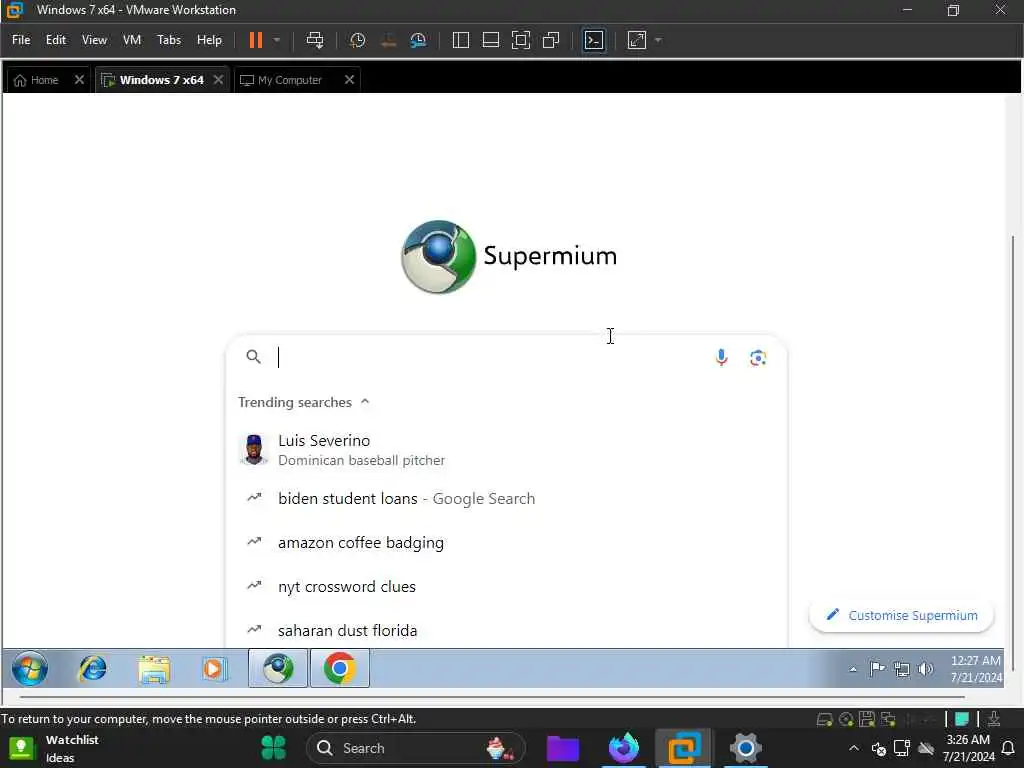This screenshot has height=768, width=1024.
Task: Open the File menu
Action: [x=21, y=40]
